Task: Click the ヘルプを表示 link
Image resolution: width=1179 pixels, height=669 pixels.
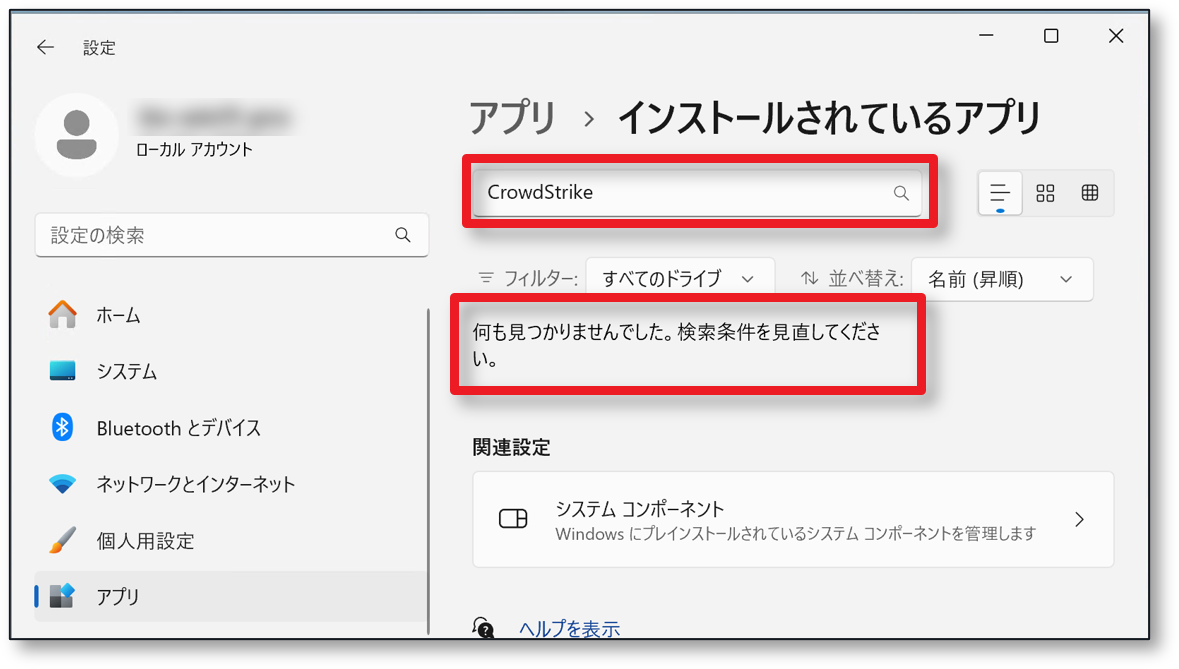Action: click(x=569, y=628)
